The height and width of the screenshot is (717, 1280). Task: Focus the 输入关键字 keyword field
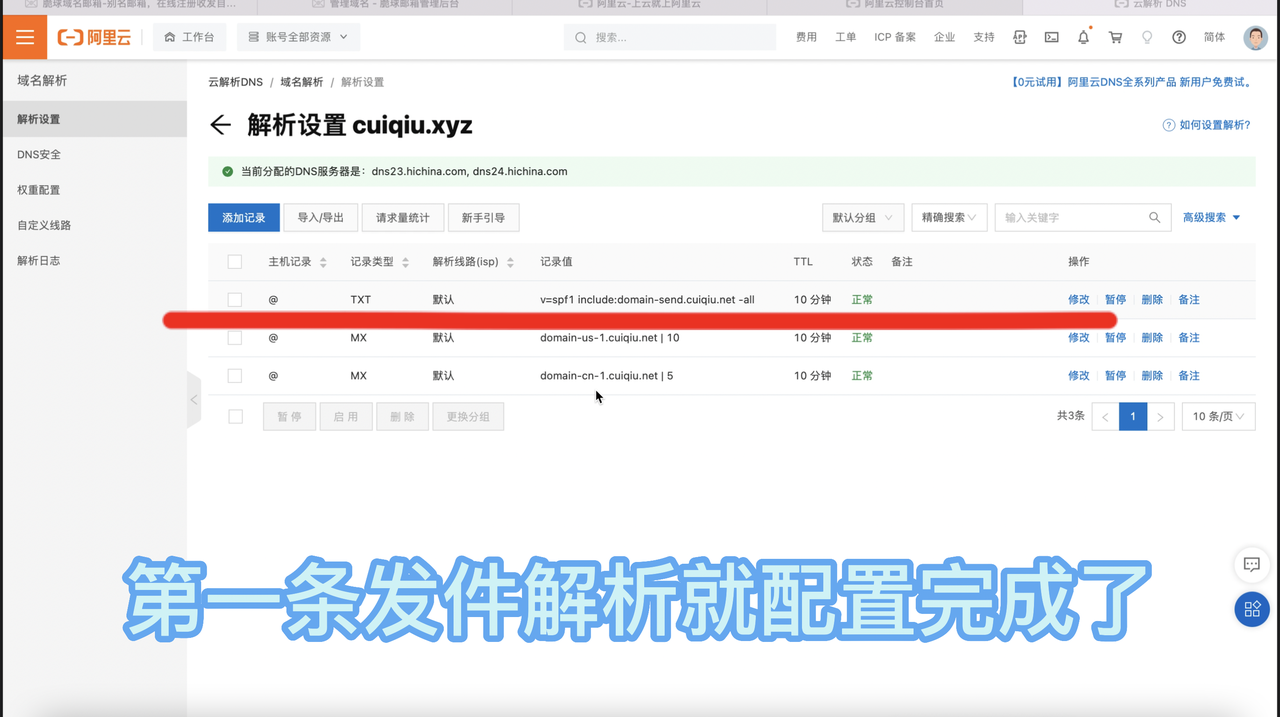point(1083,217)
